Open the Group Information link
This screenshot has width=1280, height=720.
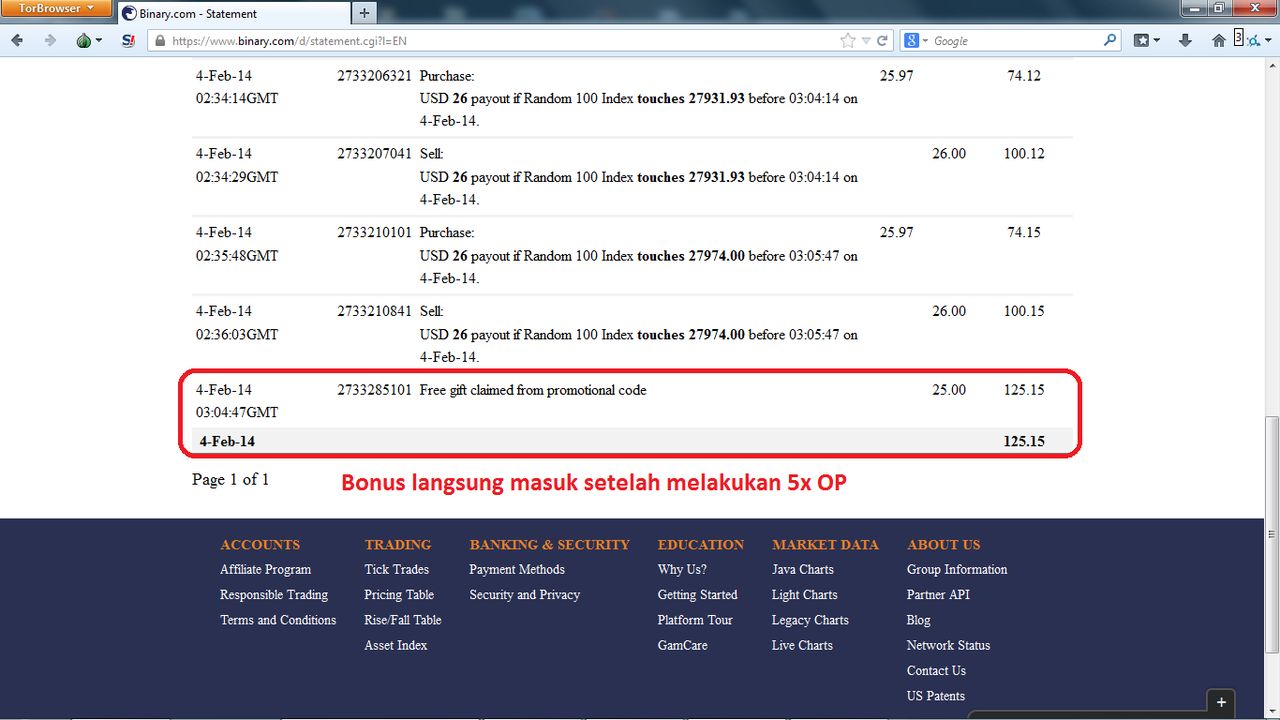pos(957,570)
